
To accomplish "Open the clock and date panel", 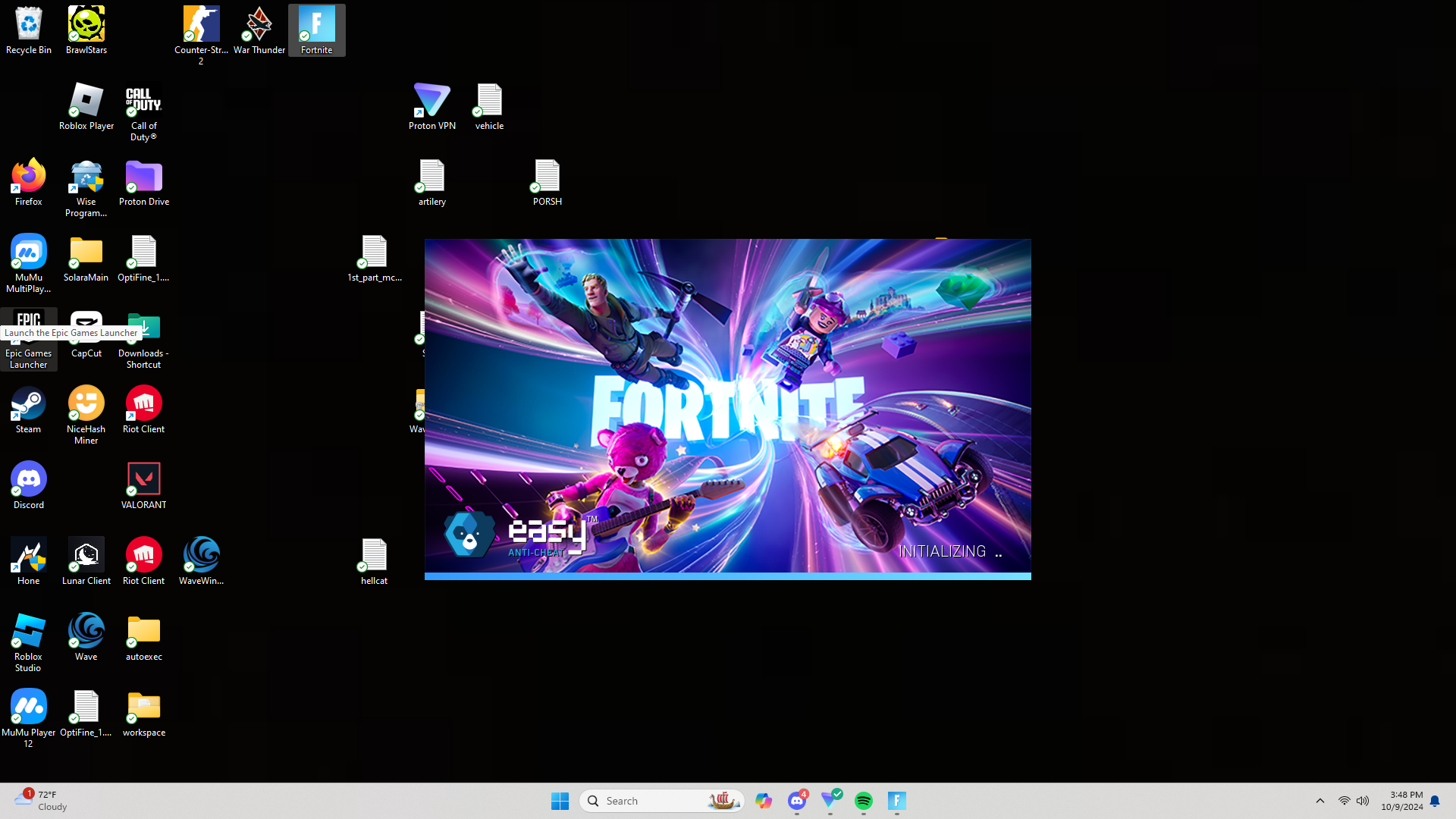I will tap(1401, 801).
